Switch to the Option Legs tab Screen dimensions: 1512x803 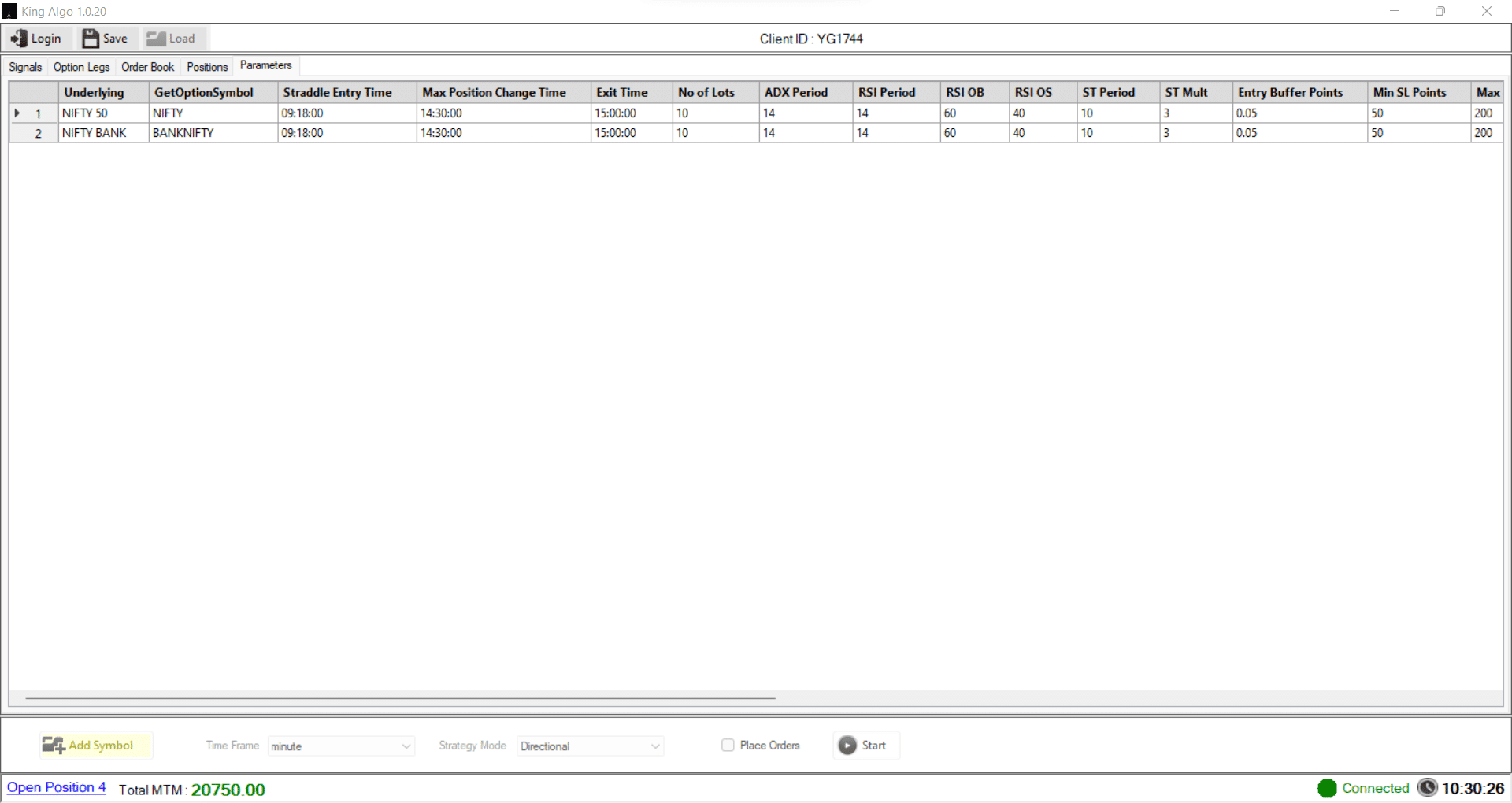(81, 67)
